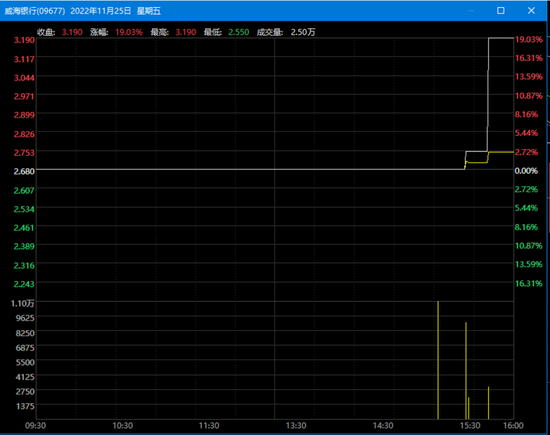Image resolution: width=550 pixels, height=435 pixels.
Task: Click the 2.826 price axis label
Action: pyautogui.click(x=24, y=134)
